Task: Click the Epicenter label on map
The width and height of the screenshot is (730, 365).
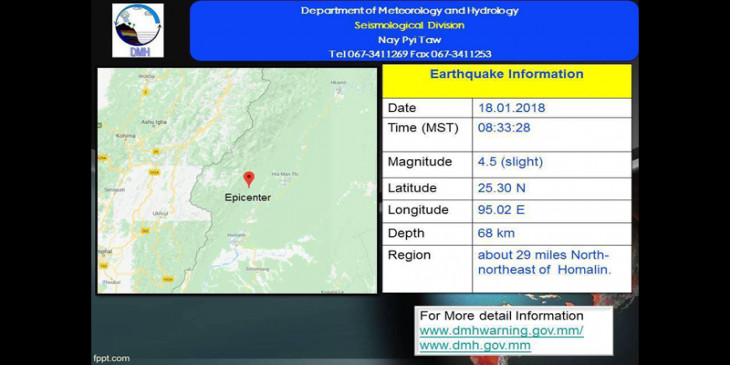Action: pos(248,197)
